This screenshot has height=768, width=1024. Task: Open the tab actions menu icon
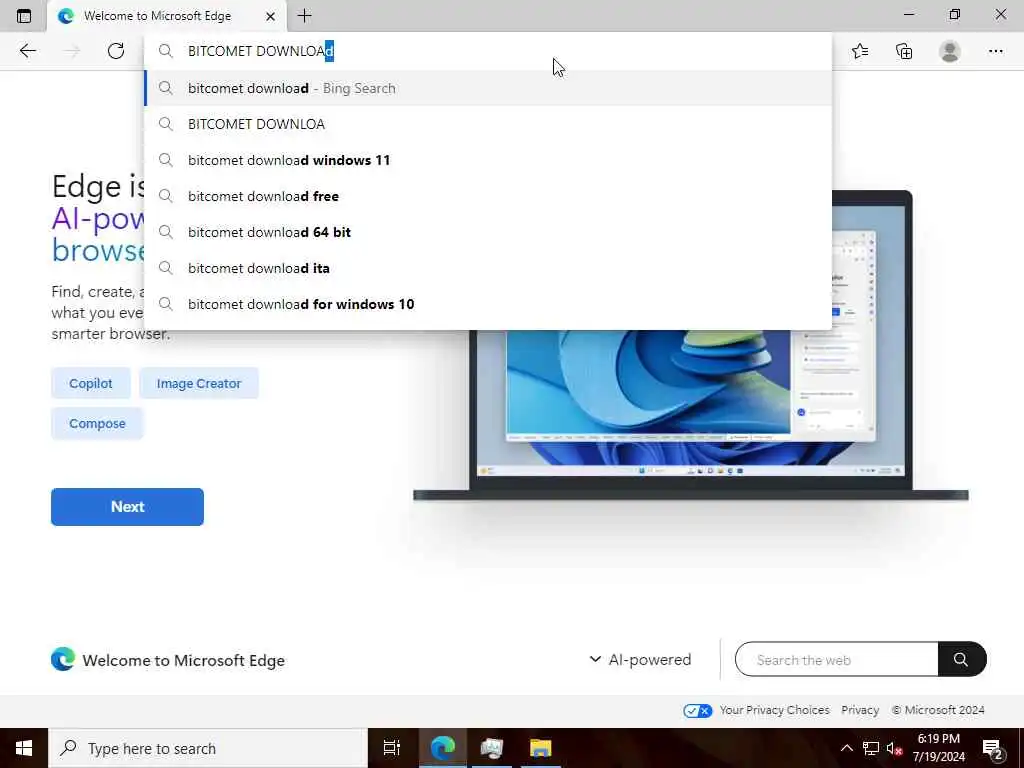click(x=24, y=16)
